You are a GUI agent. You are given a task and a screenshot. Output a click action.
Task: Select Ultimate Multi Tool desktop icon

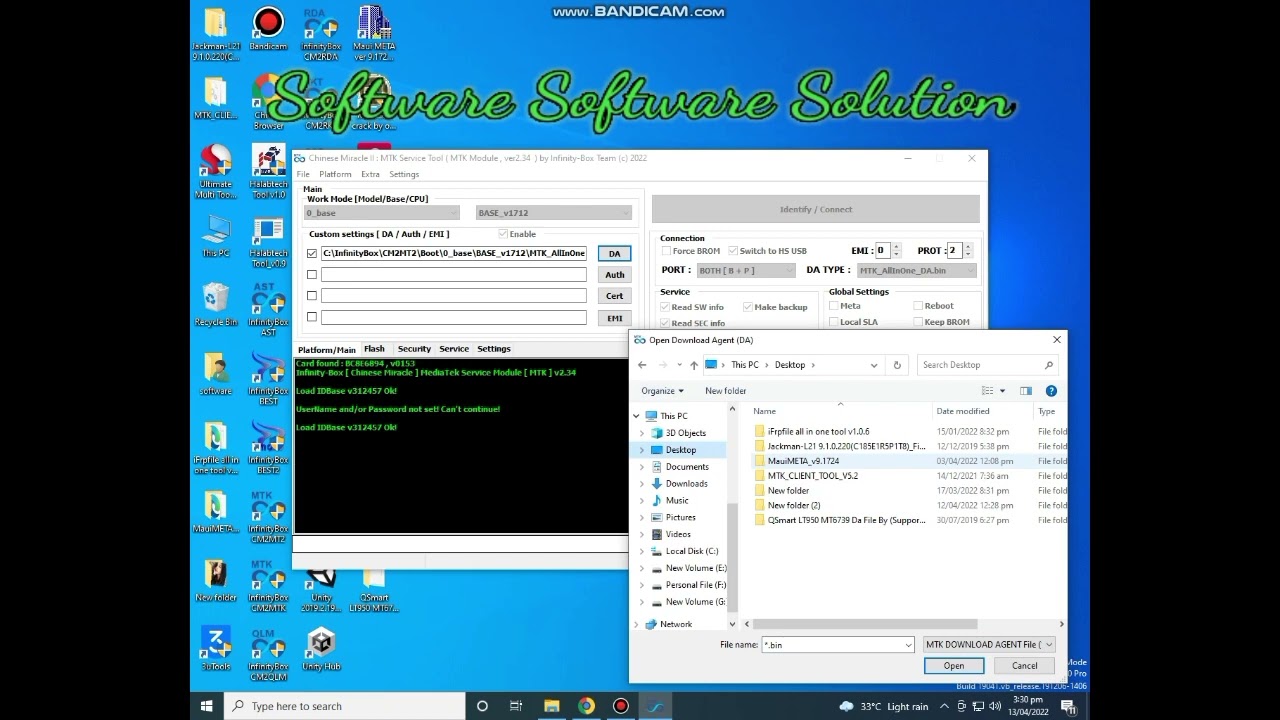(x=216, y=172)
